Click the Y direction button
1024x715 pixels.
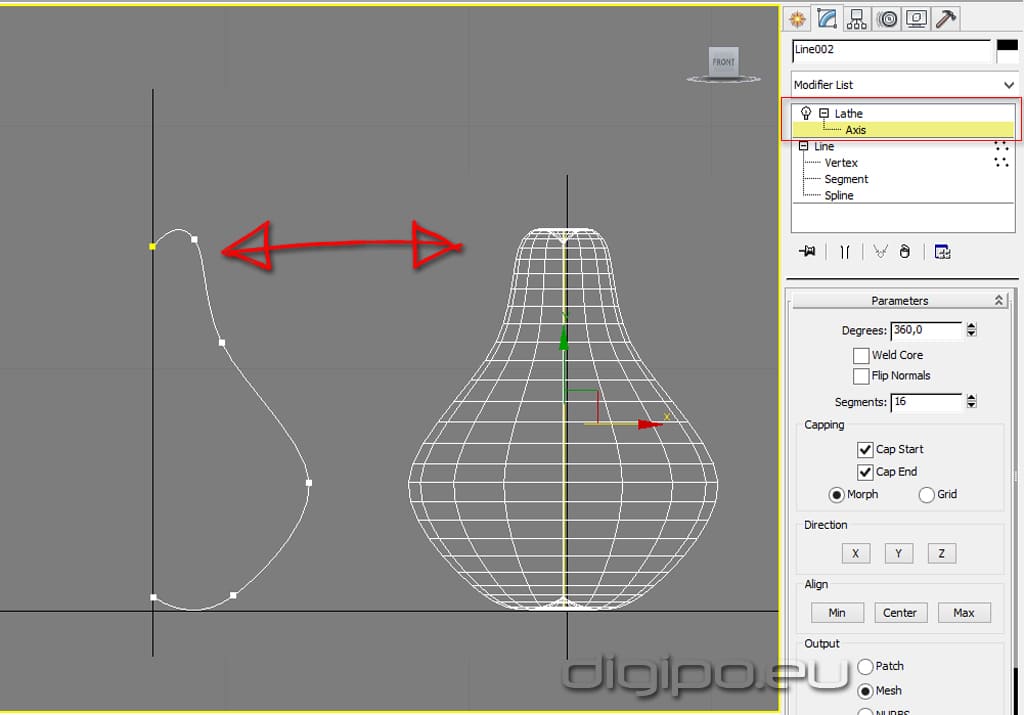coord(898,553)
